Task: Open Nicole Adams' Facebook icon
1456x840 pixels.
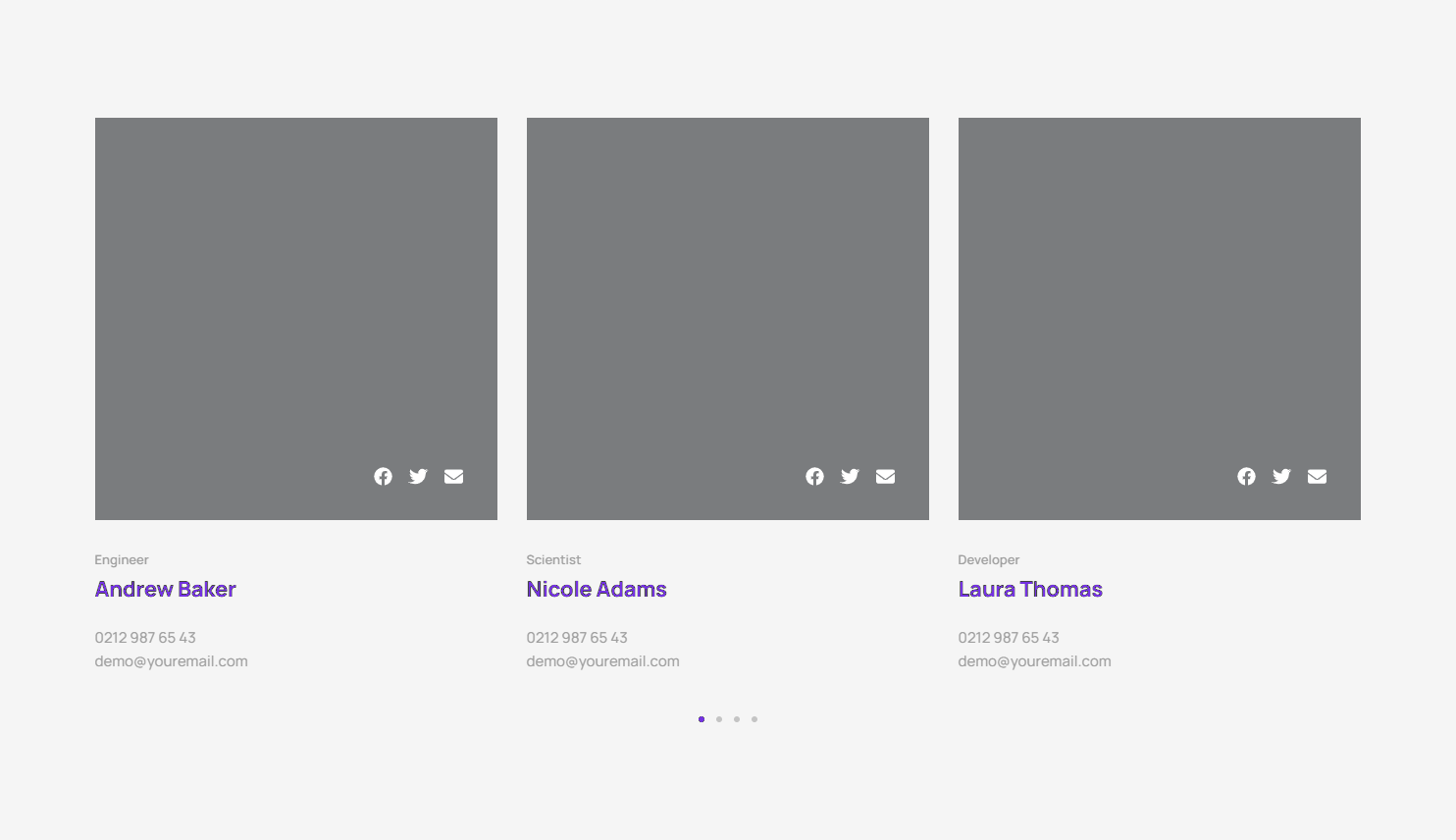Action: (814, 476)
